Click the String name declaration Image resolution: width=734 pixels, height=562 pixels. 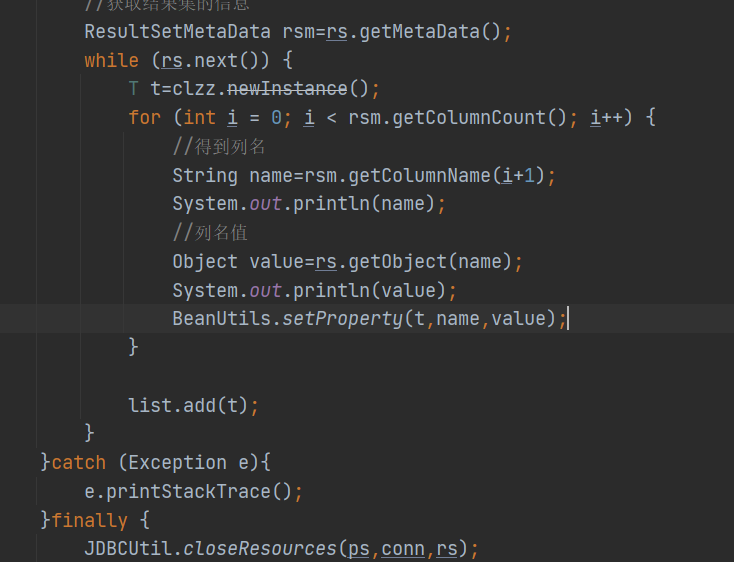coord(233,175)
